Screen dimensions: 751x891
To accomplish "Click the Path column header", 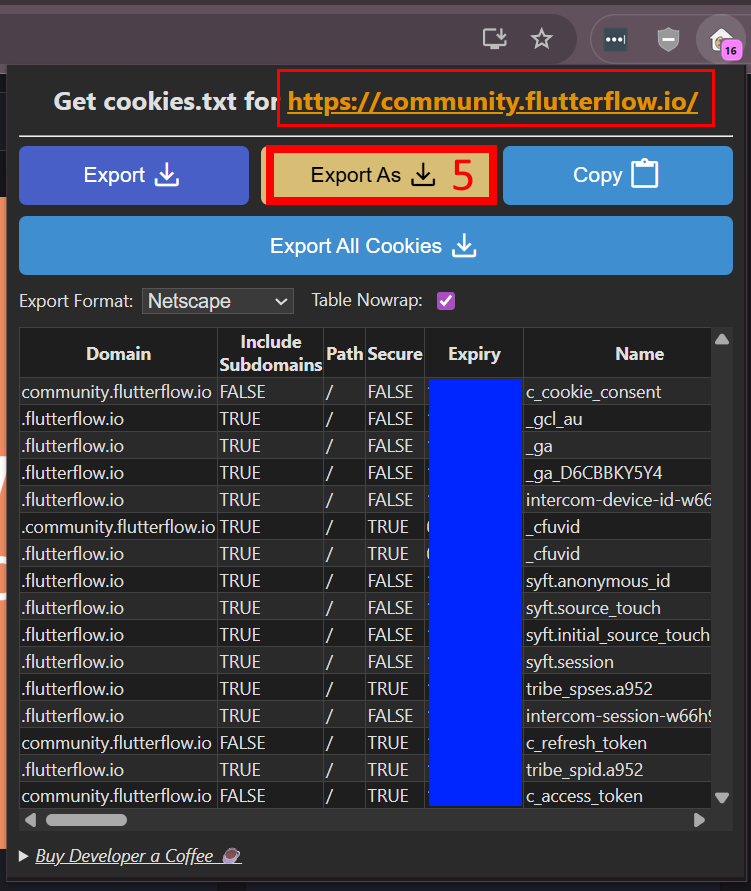I will pyautogui.click(x=344, y=353).
